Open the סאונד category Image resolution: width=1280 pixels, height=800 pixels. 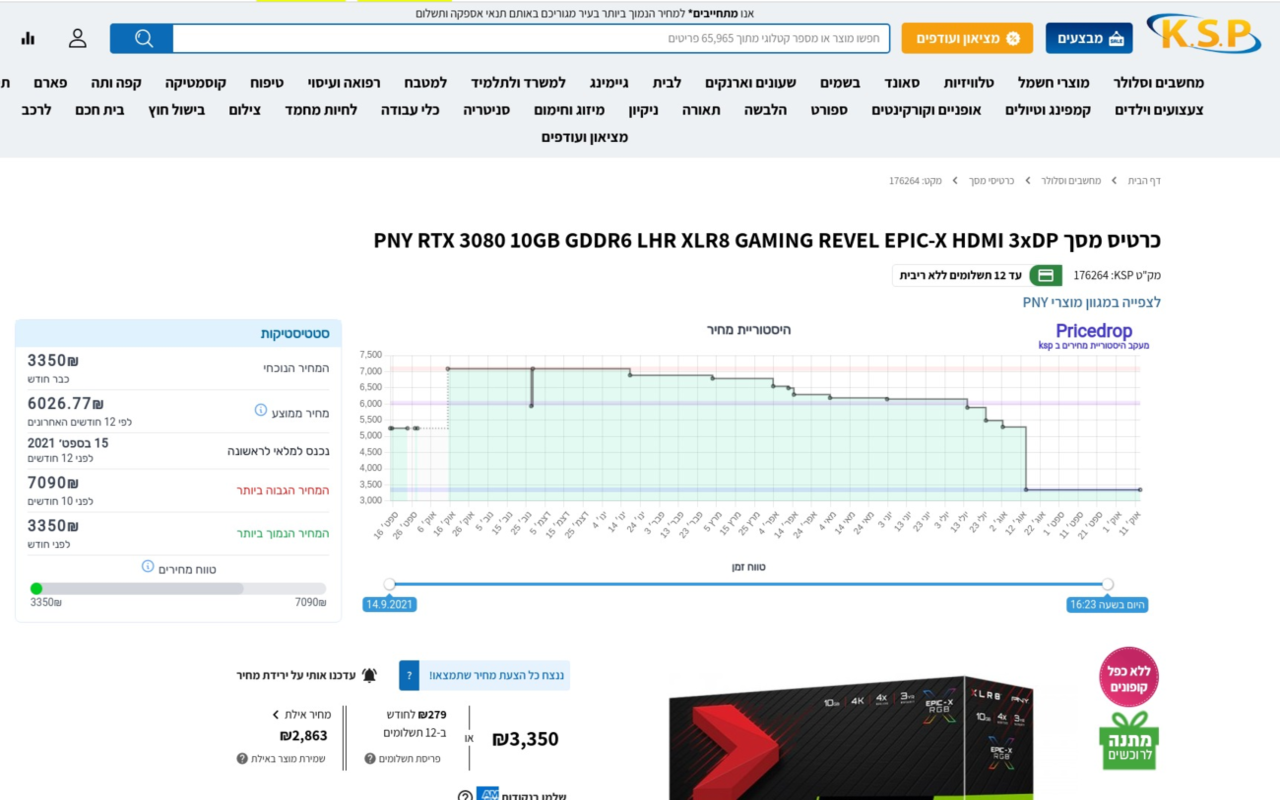900,83
